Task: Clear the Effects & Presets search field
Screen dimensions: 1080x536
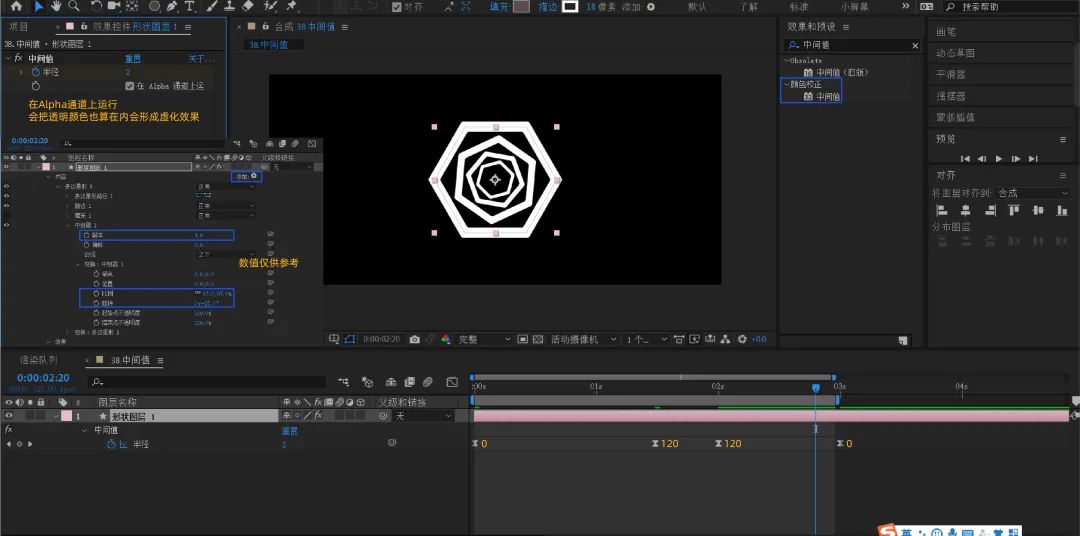Action: [915, 45]
